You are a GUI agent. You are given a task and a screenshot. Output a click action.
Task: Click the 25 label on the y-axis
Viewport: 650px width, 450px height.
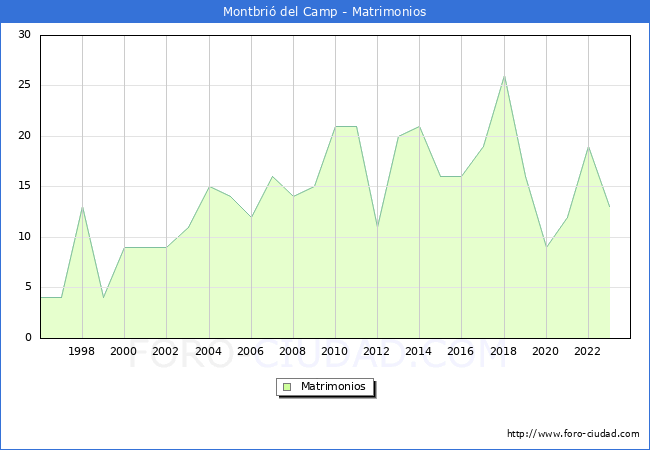[x=24, y=85]
